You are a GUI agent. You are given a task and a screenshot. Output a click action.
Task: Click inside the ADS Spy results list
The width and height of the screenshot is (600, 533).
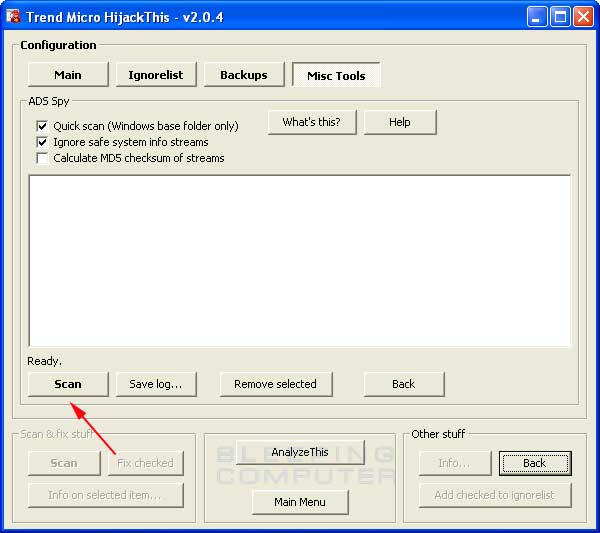(300, 261)
